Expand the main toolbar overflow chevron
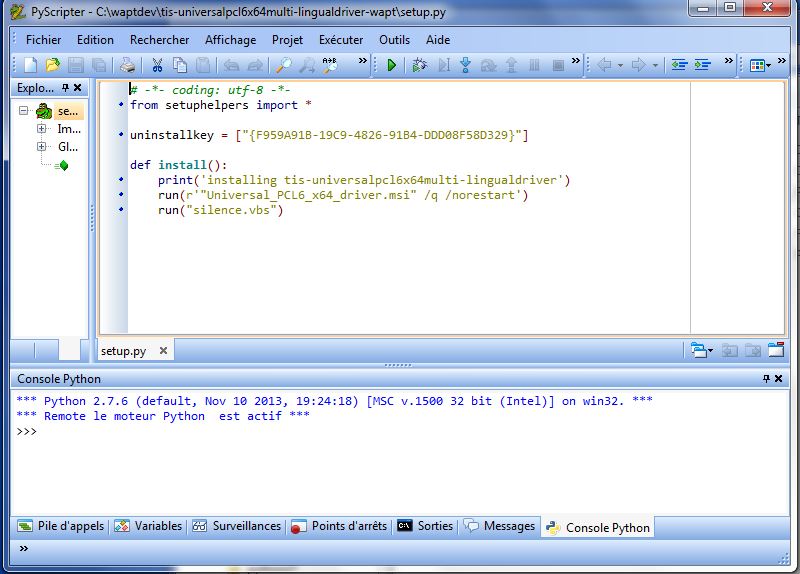 pos(363,61)
